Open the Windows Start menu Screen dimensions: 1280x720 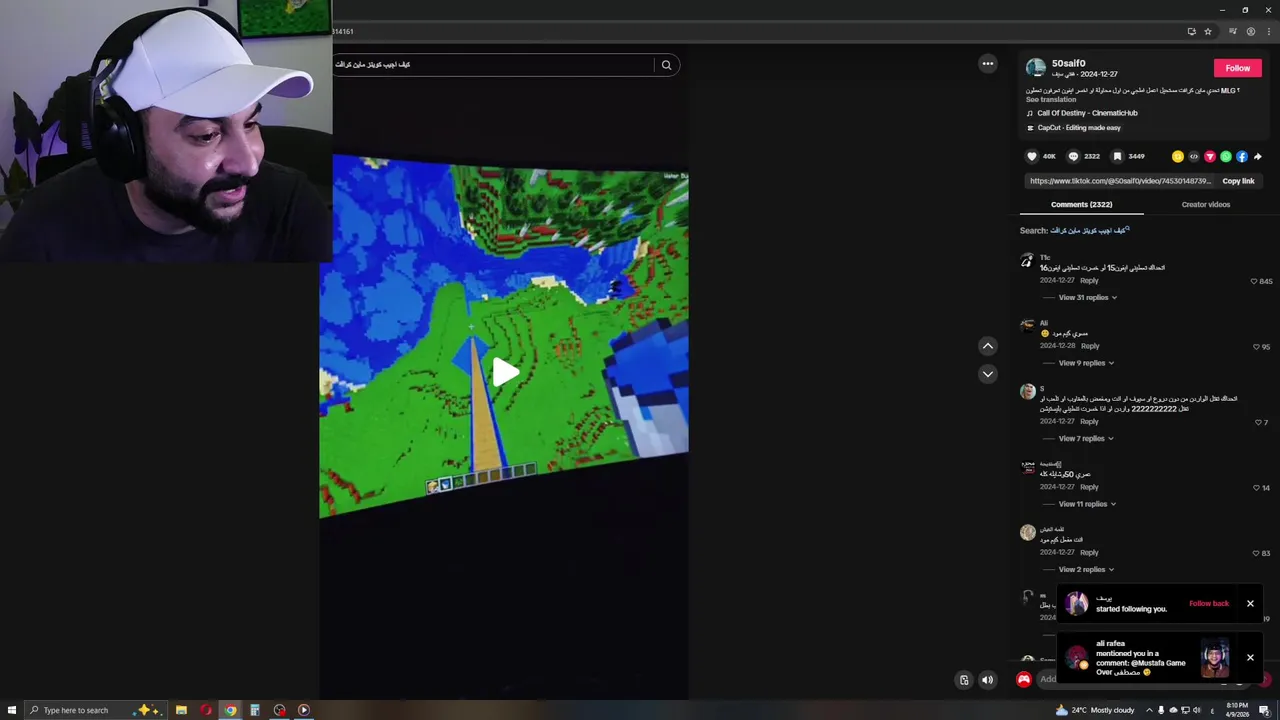click(12, 710)
